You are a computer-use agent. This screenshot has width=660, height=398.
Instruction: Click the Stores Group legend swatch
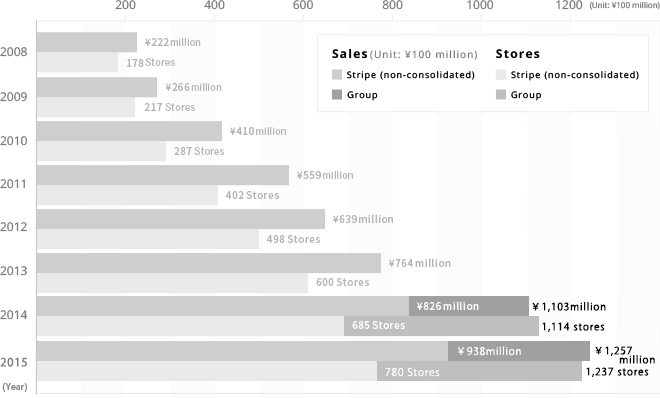pyautogui.click(x=501, y=95)
